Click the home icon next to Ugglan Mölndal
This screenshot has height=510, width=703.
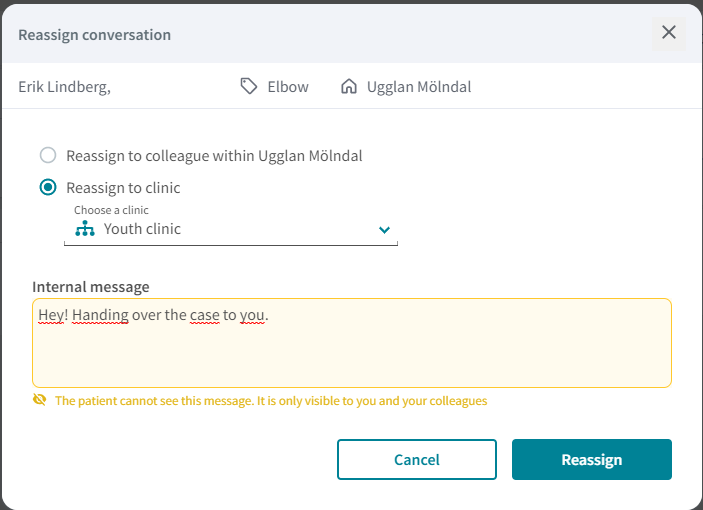349,86
